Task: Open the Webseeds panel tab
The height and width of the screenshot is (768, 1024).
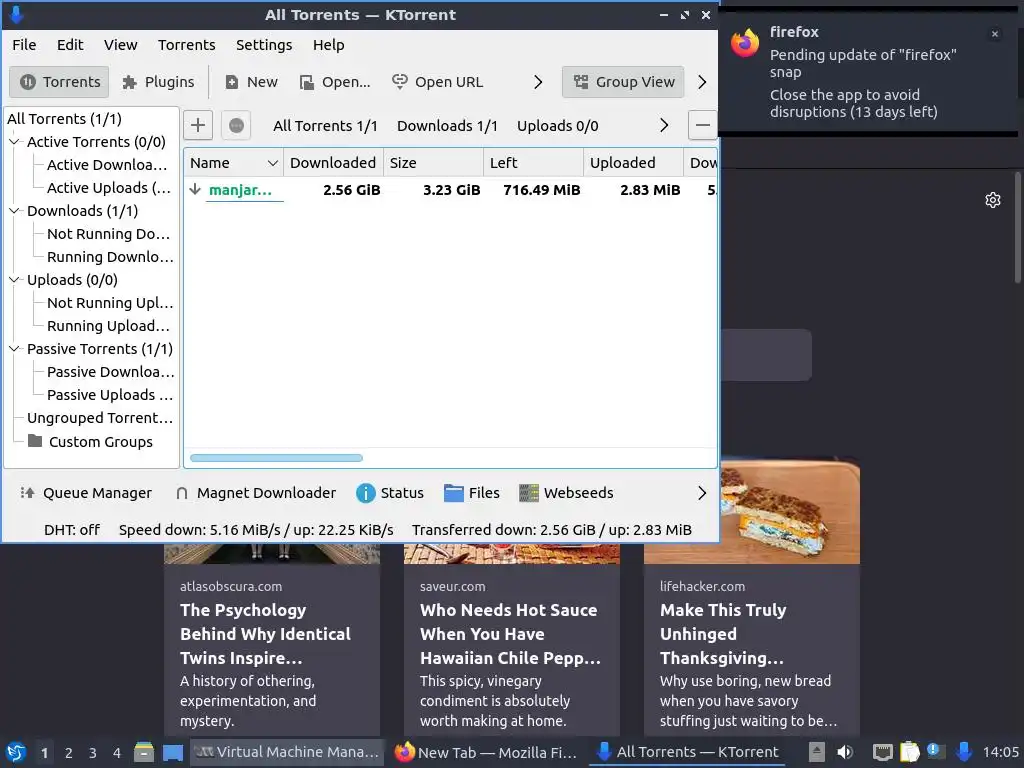Action: pyautogui.click(x=566, y=493)
